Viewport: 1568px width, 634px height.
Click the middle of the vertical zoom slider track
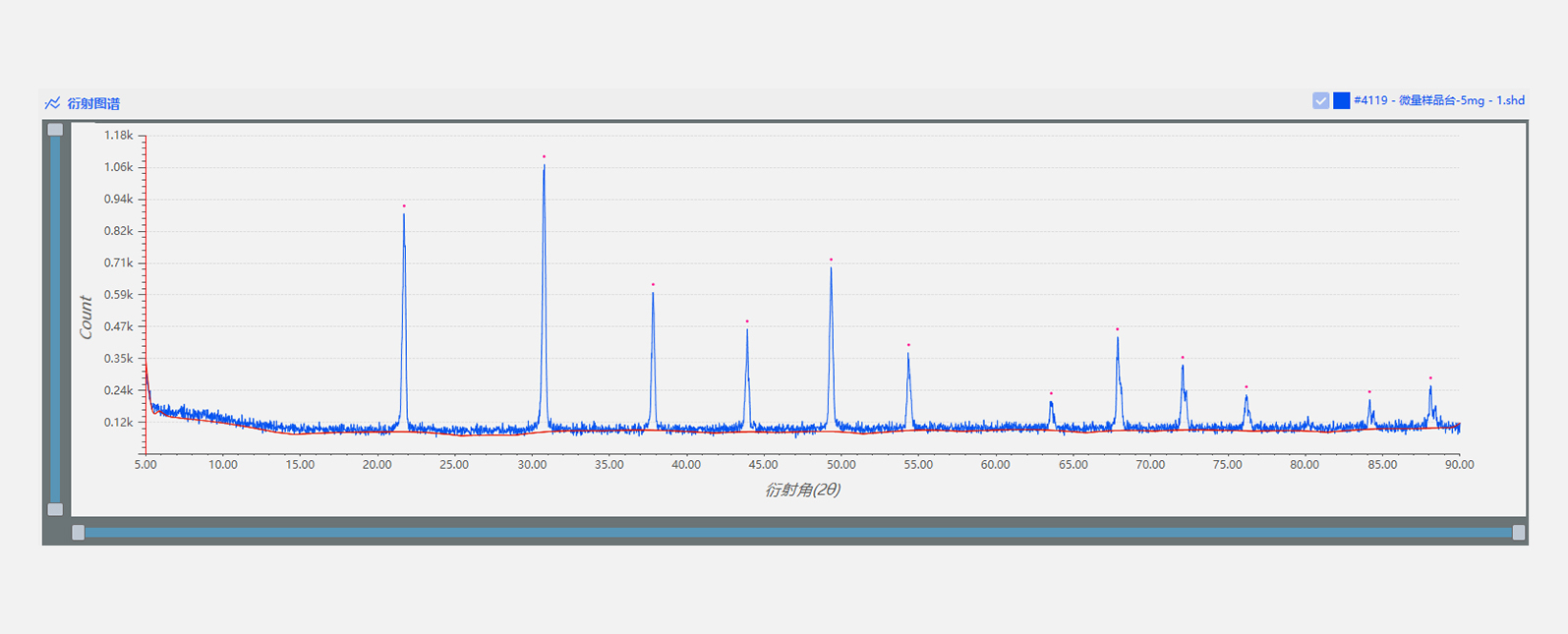click(55, 319)
